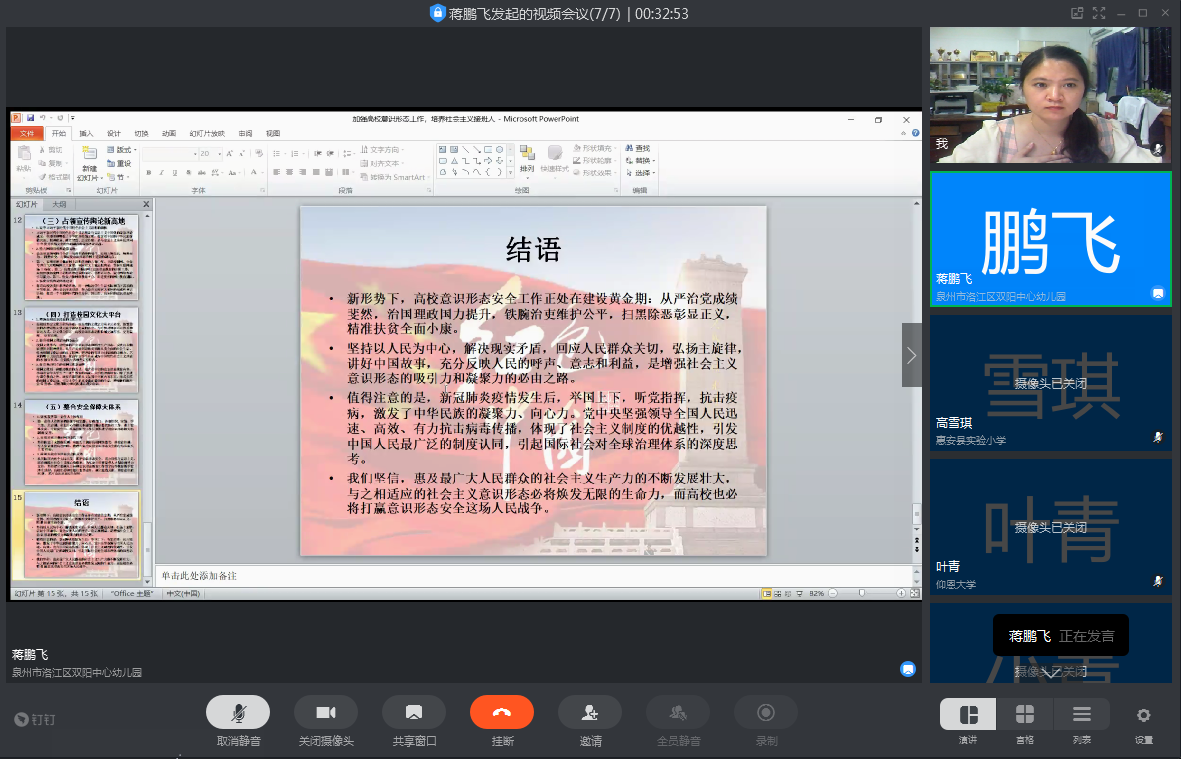Click the 钉钉 DingTalk logo link
Image resolution: width=1181 pixels, height=759 pixels.
click(35, 719)
